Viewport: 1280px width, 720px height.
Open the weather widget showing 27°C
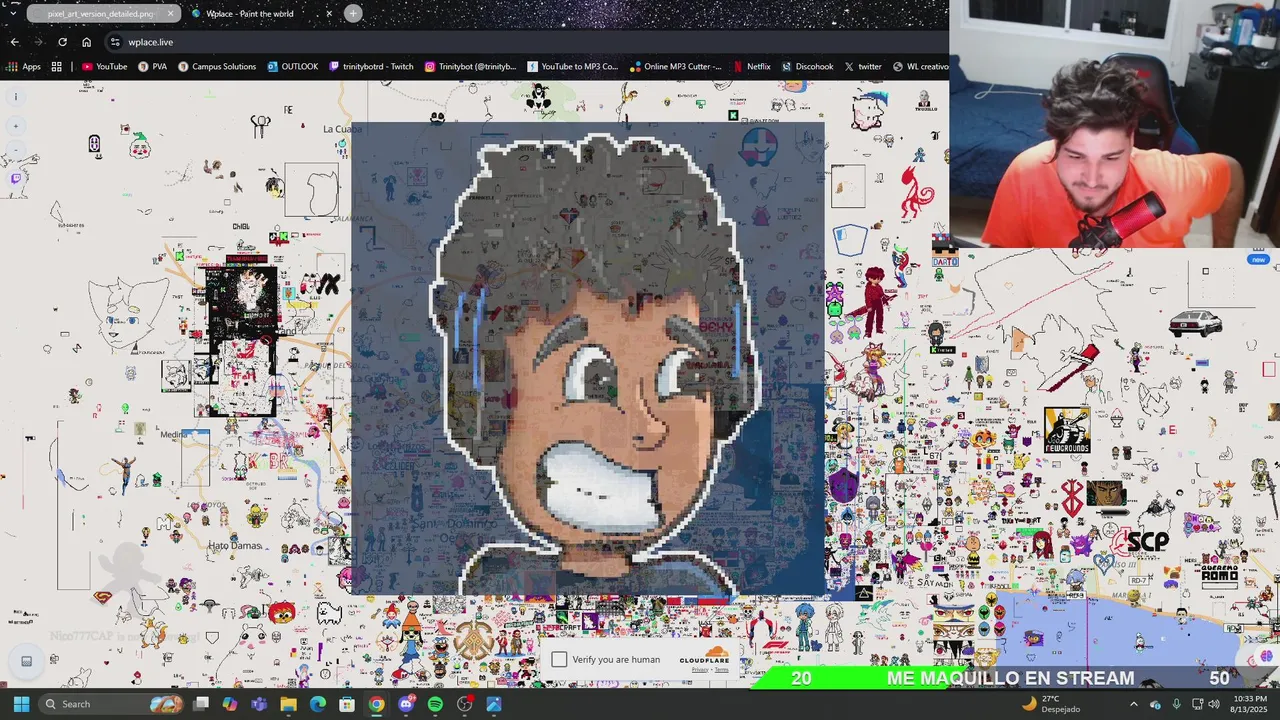point(1051,704)
